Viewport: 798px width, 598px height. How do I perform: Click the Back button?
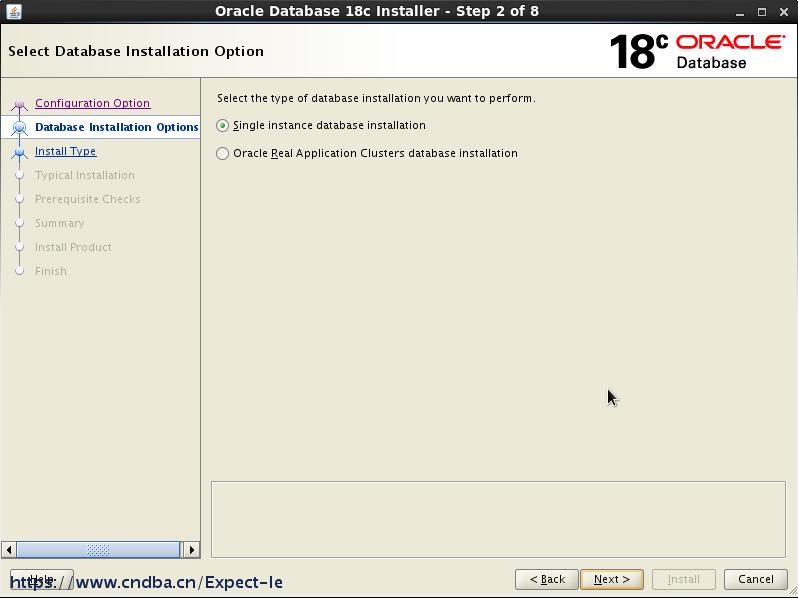click(x=547, y=579)
